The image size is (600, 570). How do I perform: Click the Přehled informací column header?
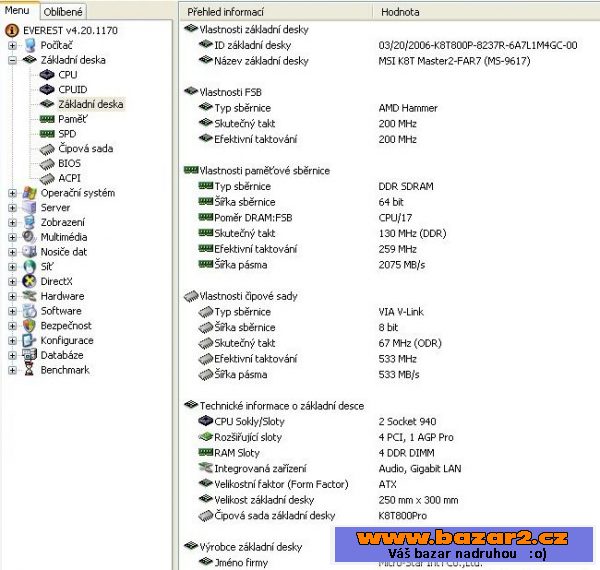click(x=276, y=12)
